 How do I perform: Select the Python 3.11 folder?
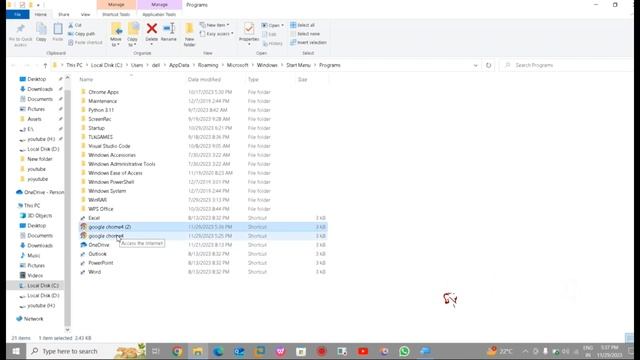tap(101, 110)
